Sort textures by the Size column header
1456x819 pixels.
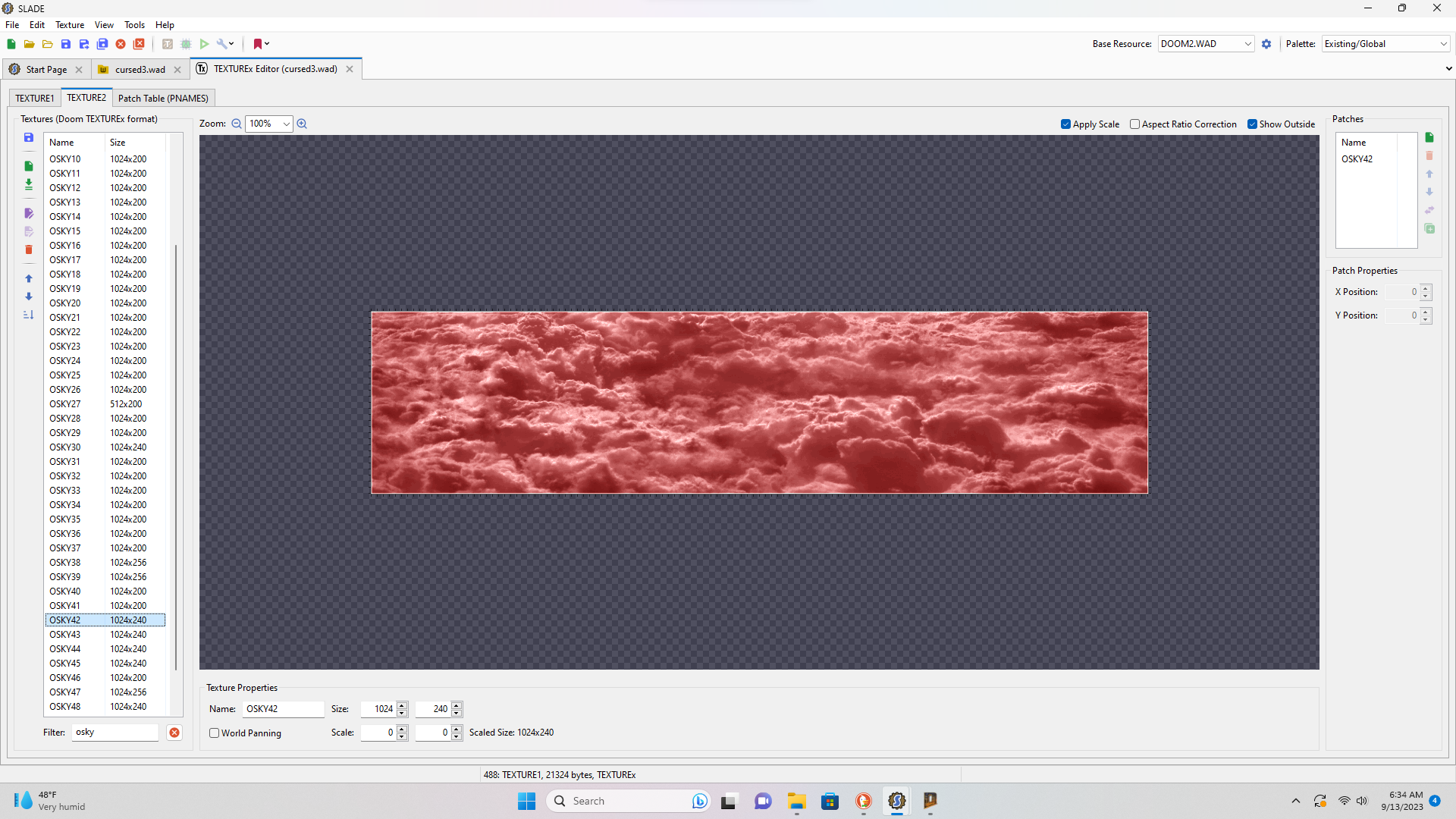coord(136,143)
